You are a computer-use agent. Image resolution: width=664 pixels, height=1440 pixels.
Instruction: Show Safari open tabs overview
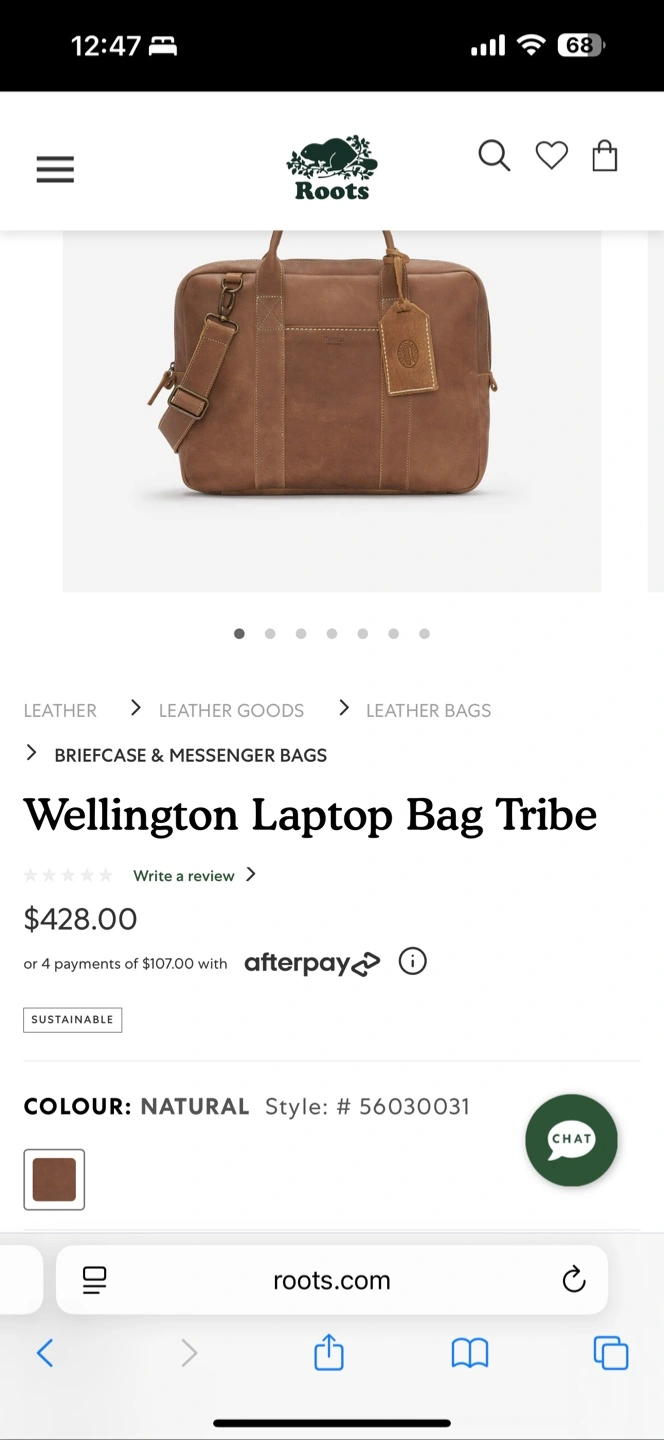[x=611, y=1353]
